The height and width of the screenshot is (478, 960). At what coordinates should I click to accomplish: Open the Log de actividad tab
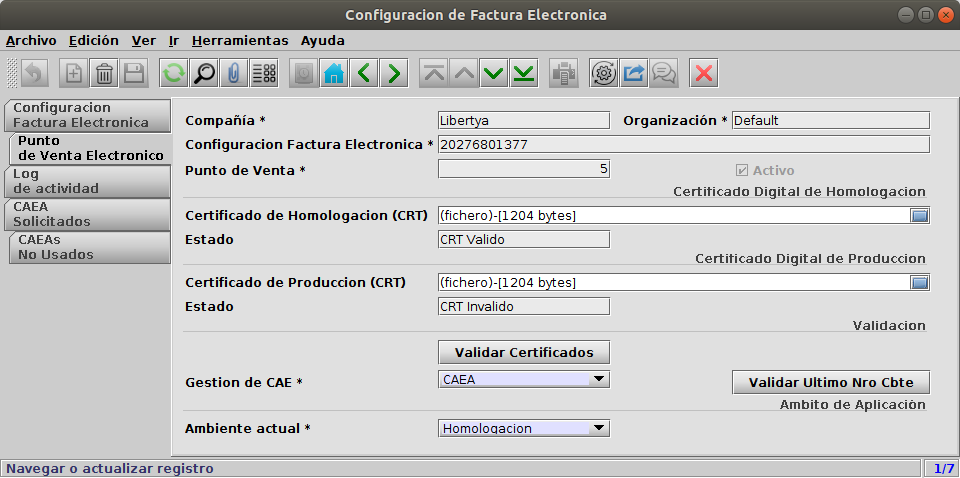pos(87,181)
